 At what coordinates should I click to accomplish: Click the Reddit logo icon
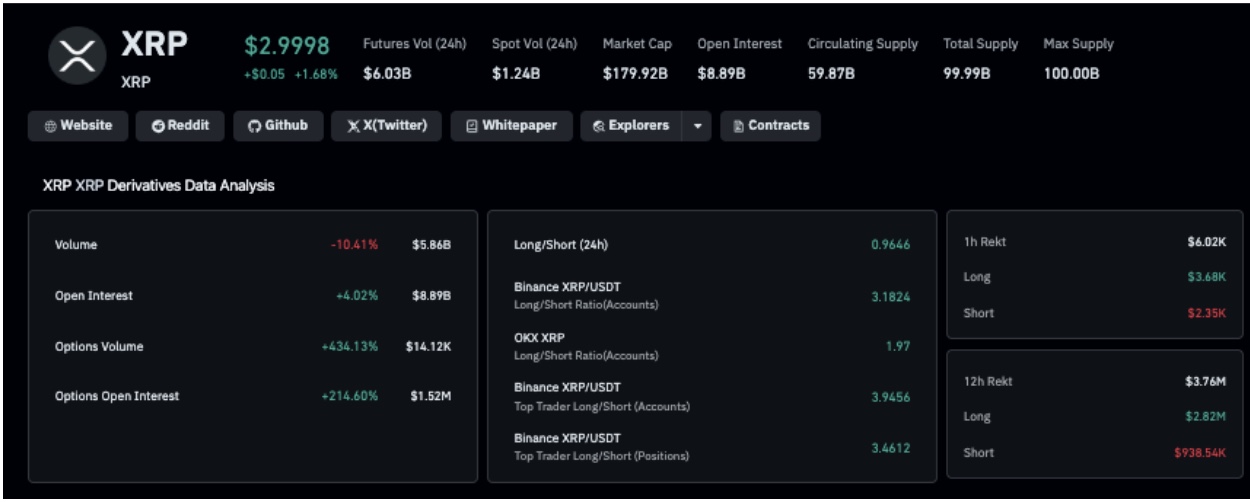point(157,127)
